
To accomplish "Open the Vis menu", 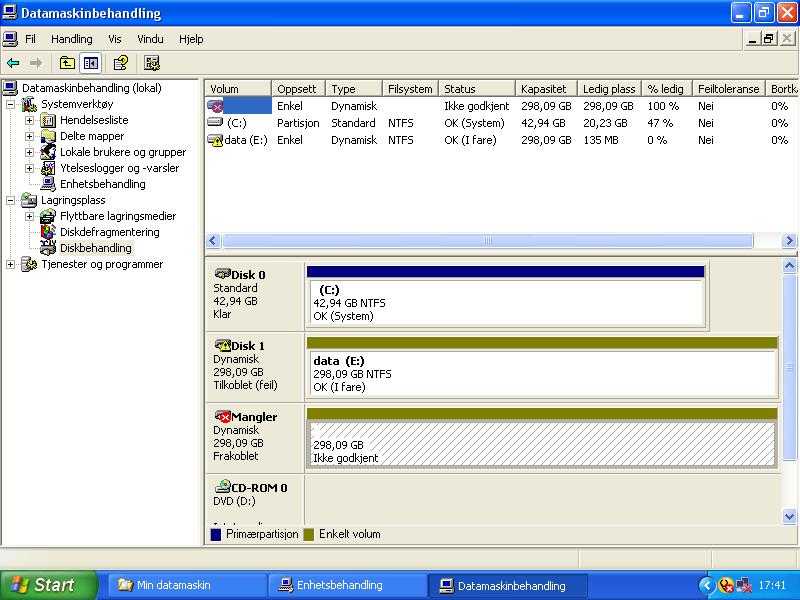I will pos(115,39).
